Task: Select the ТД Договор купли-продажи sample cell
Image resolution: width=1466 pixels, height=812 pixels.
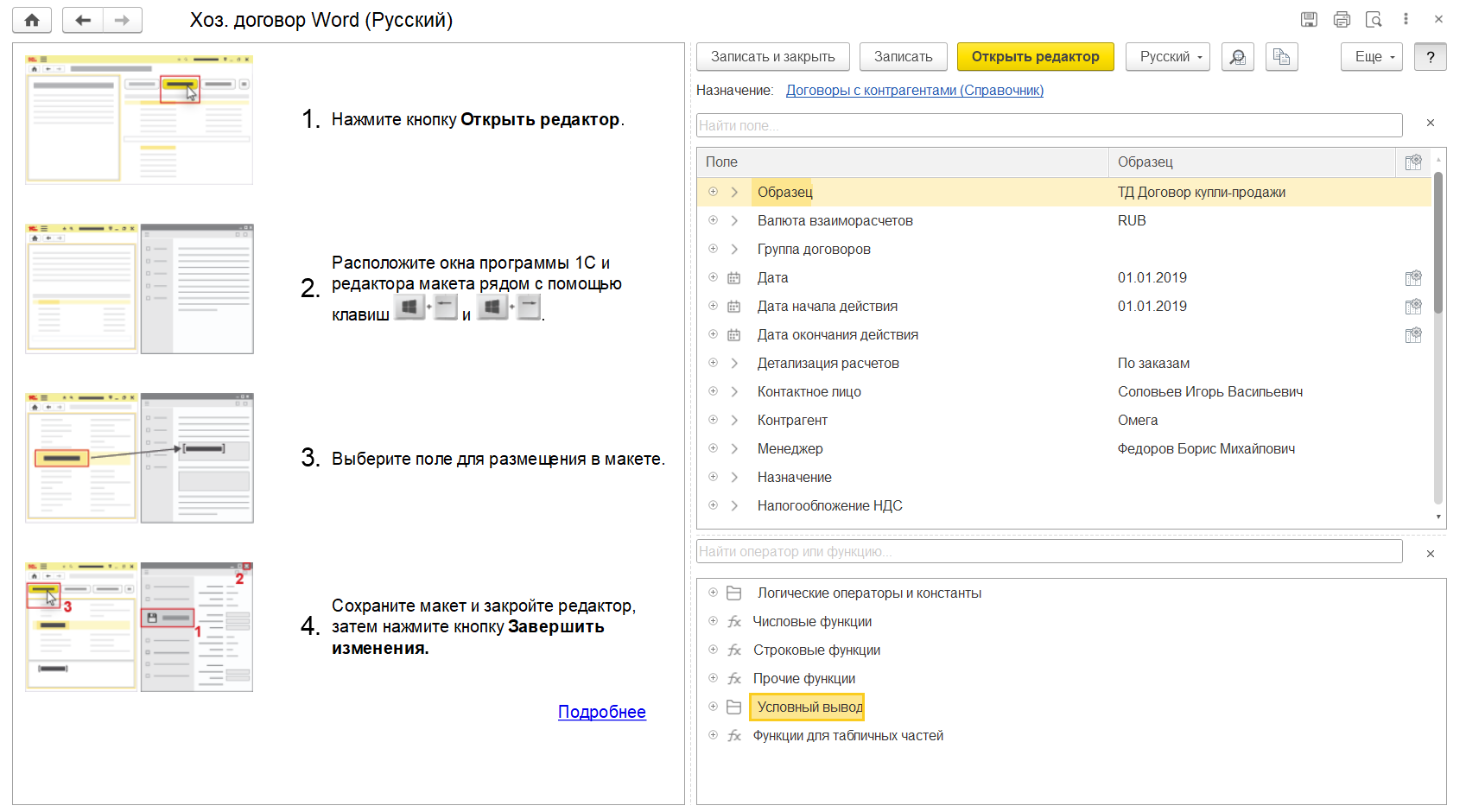Action: click(x=1202, y=192)
